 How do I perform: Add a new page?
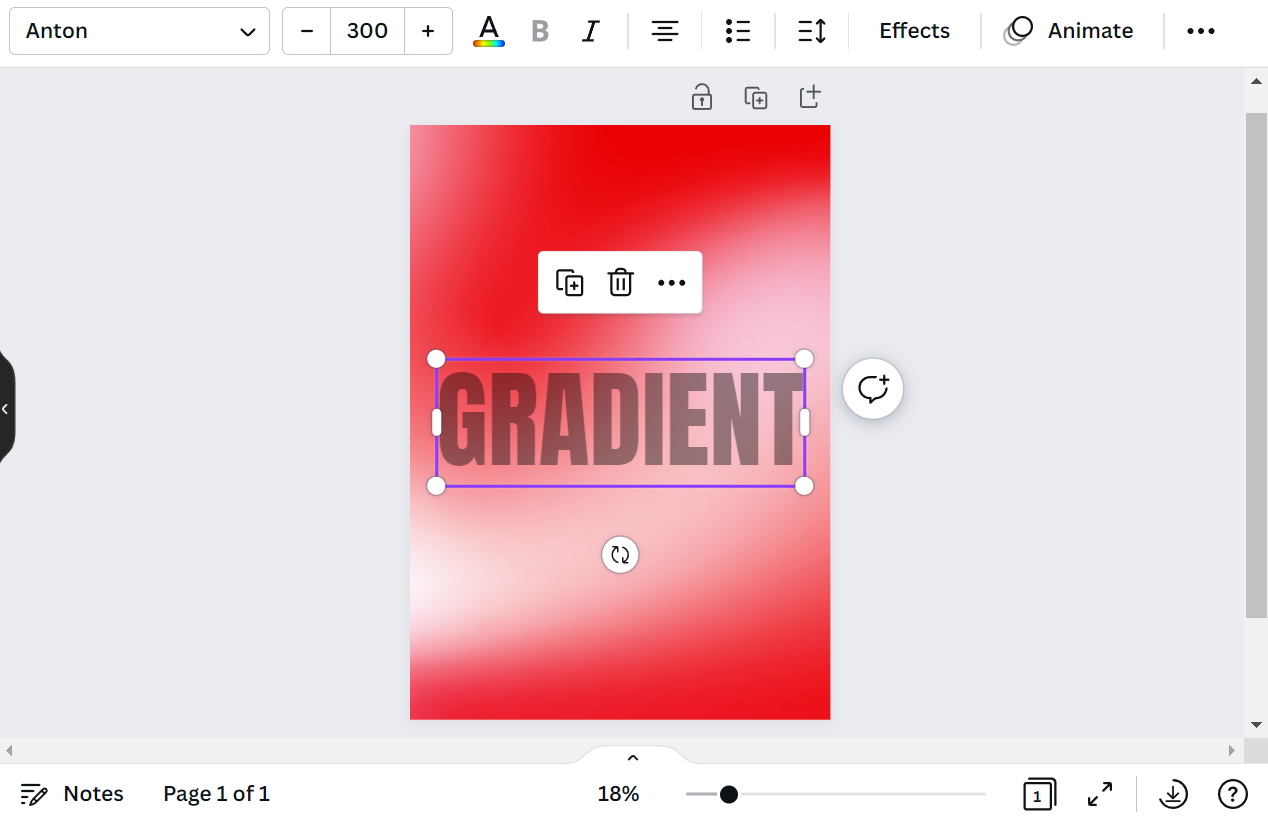(810, 97)
